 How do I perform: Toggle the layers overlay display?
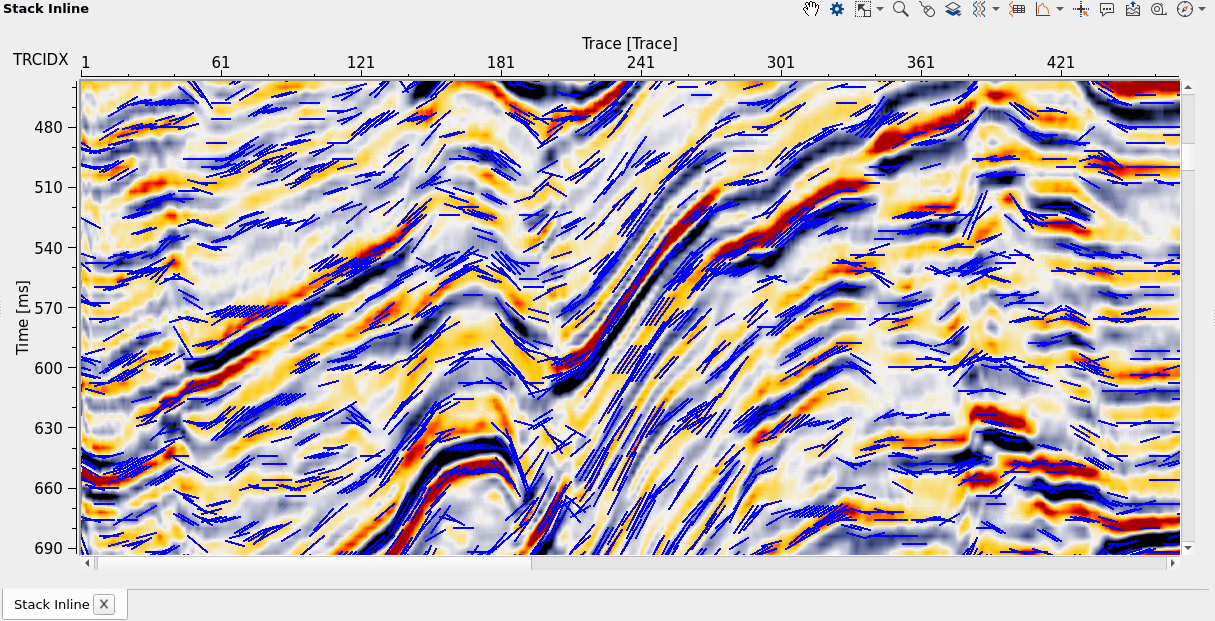953,10
